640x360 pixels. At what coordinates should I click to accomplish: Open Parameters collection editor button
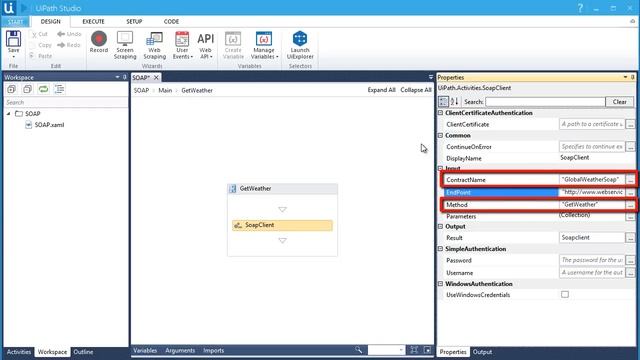631,216
